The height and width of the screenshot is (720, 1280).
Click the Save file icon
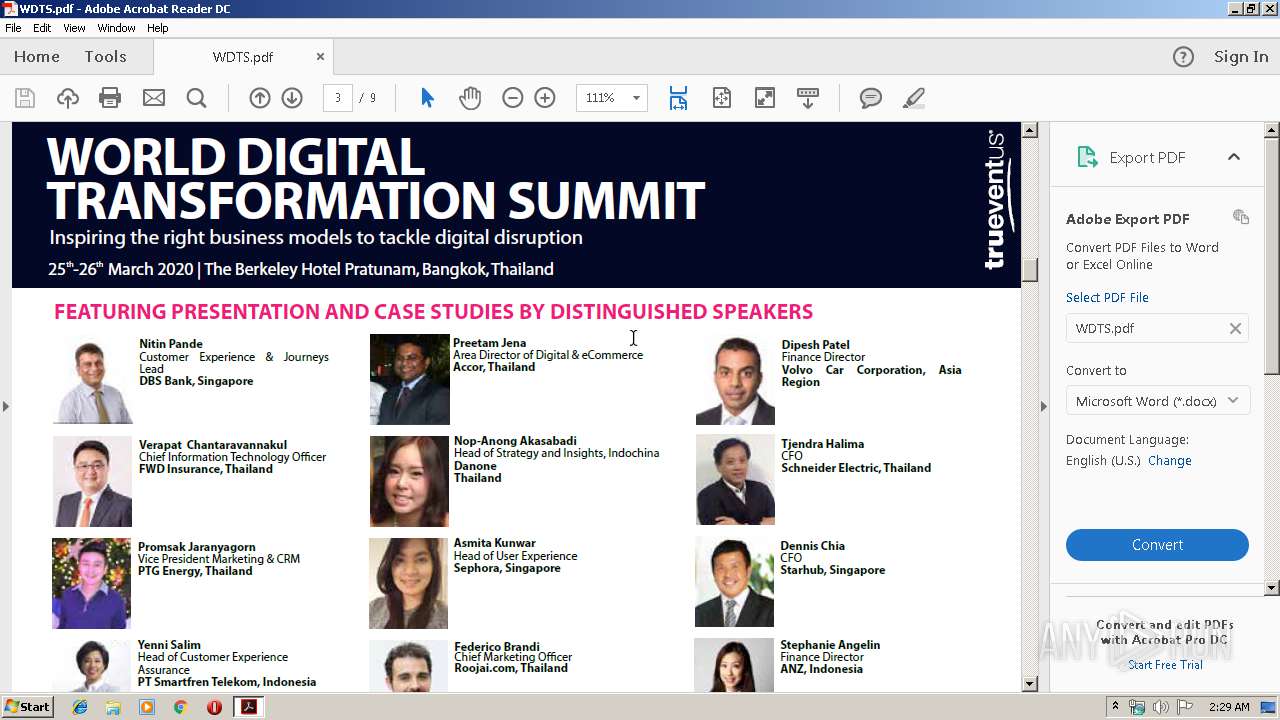pyautogui.click(x=25, y=98)
